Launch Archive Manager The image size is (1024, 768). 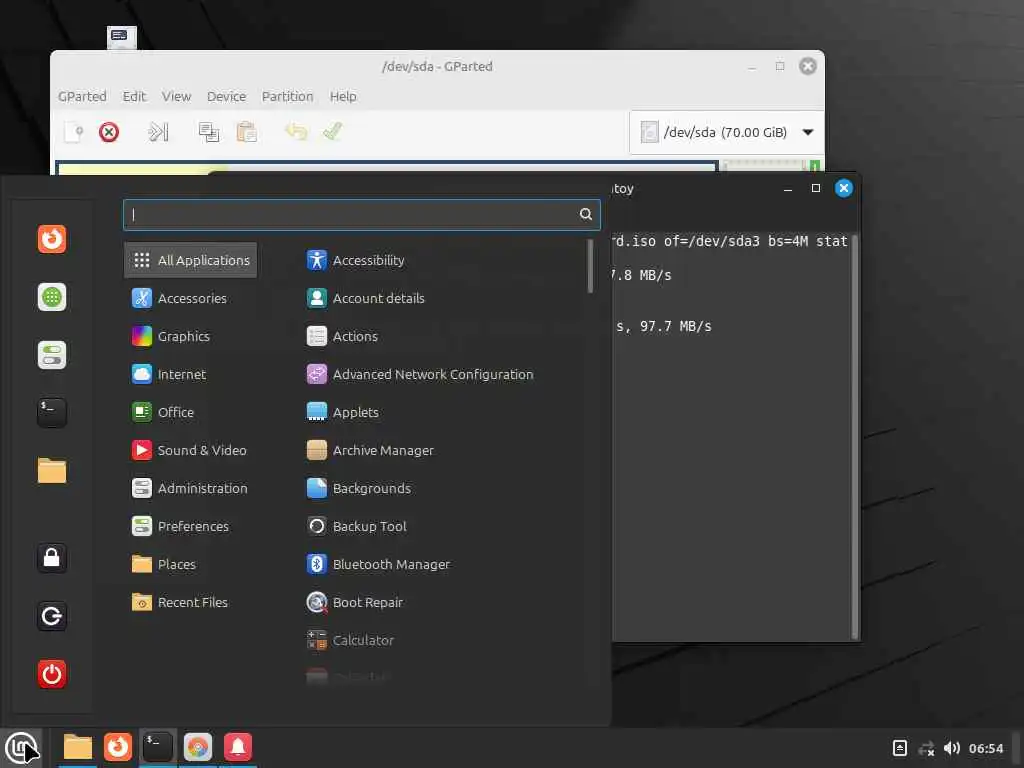point(370,451)
